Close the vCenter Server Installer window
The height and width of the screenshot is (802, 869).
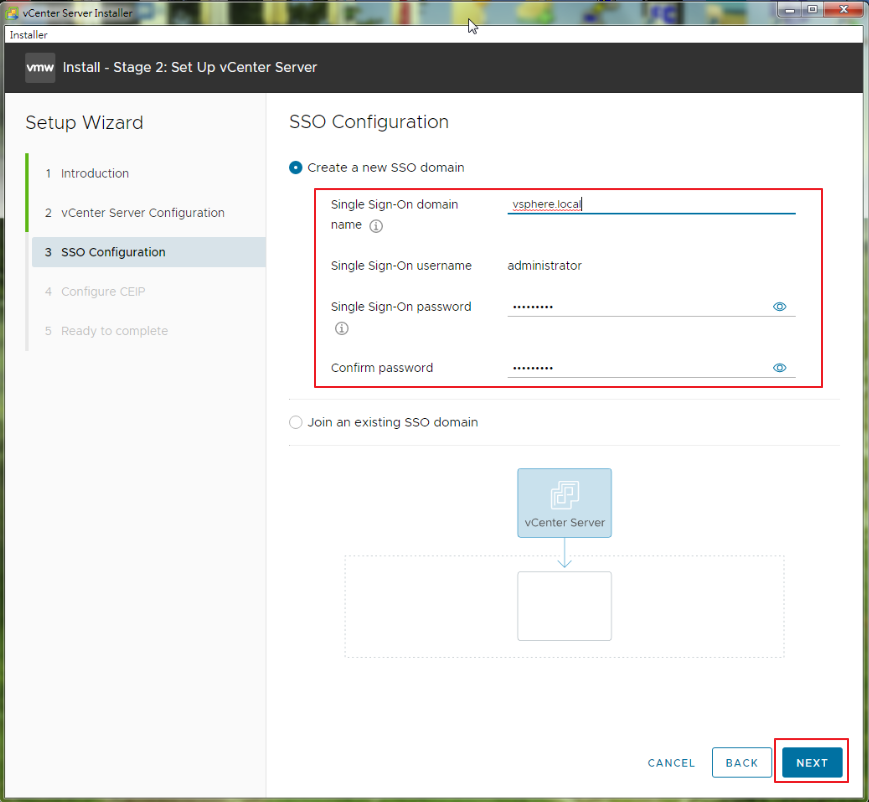[x=844, y=10]
